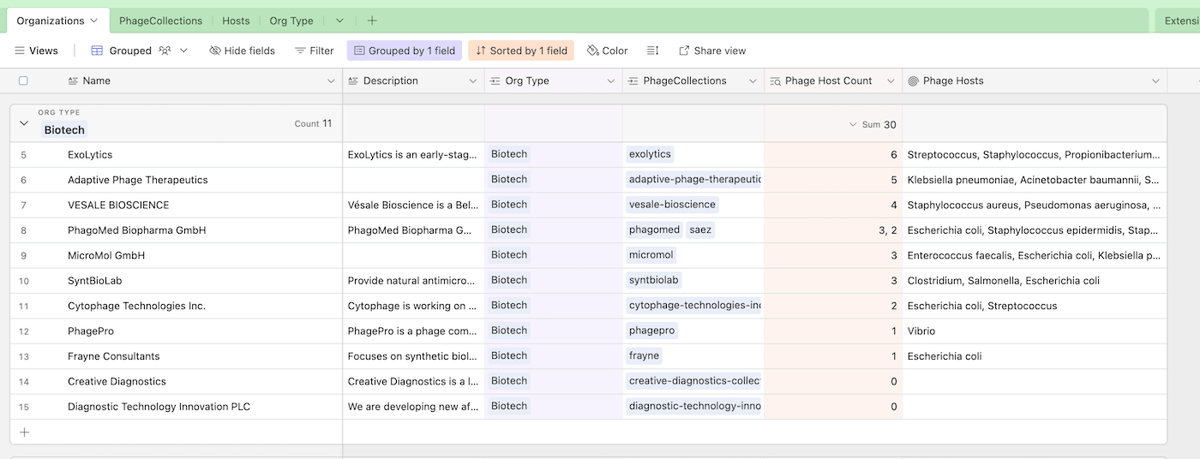This screenshot has height=459, width=1200.
Task: Open the Phage Host Count column dropdown
Action: click(891, 81)
